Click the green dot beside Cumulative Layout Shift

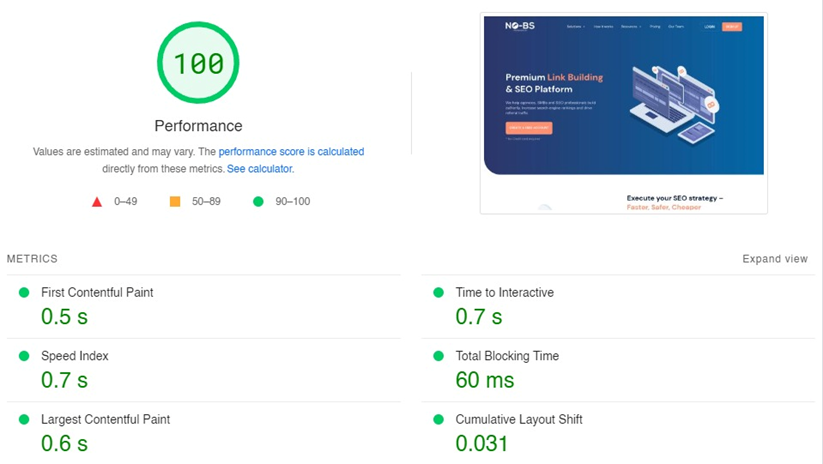point(438,420)
